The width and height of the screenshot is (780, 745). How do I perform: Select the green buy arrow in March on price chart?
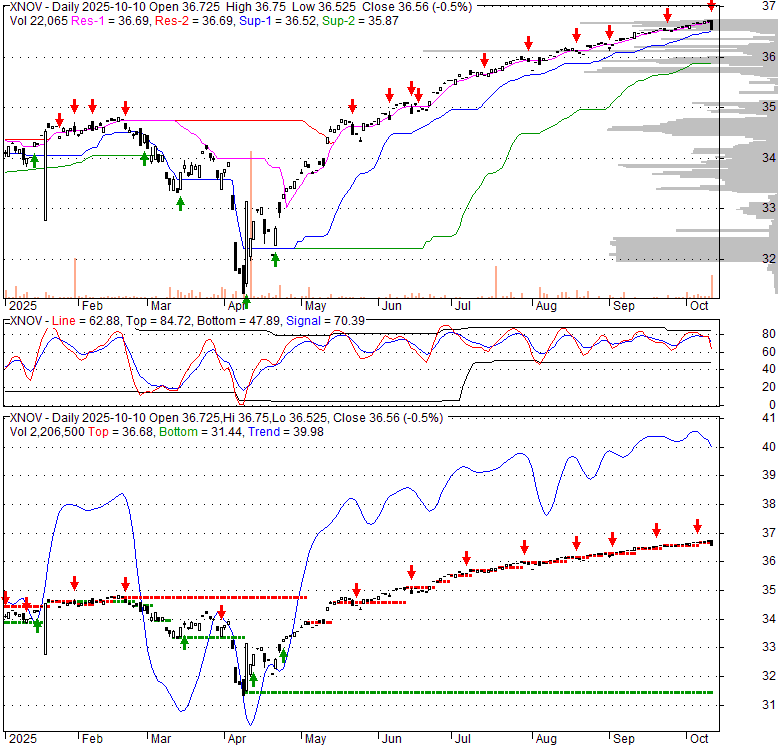[181, 203]
